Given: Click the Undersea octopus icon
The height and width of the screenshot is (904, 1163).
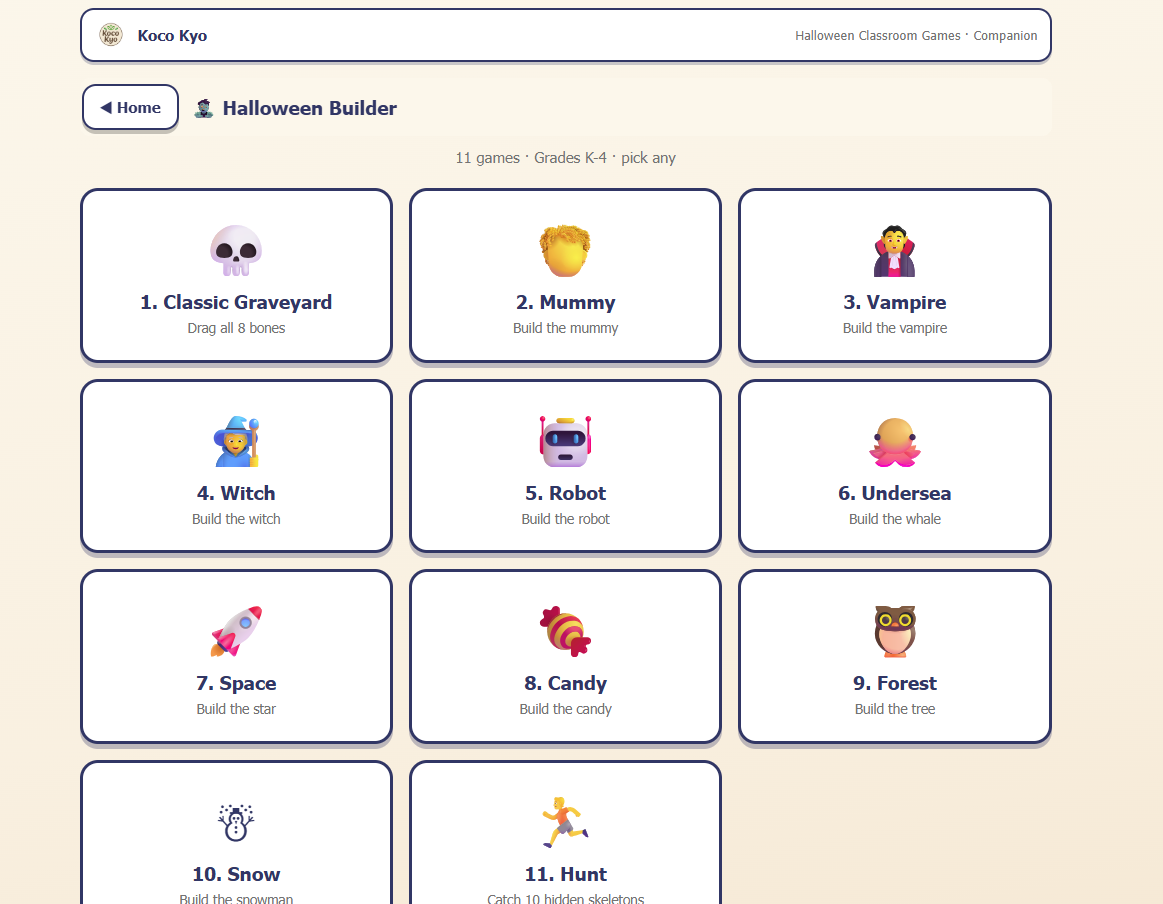Looking at the screenshot, I should pyautogui.click(x=895, y=442).
